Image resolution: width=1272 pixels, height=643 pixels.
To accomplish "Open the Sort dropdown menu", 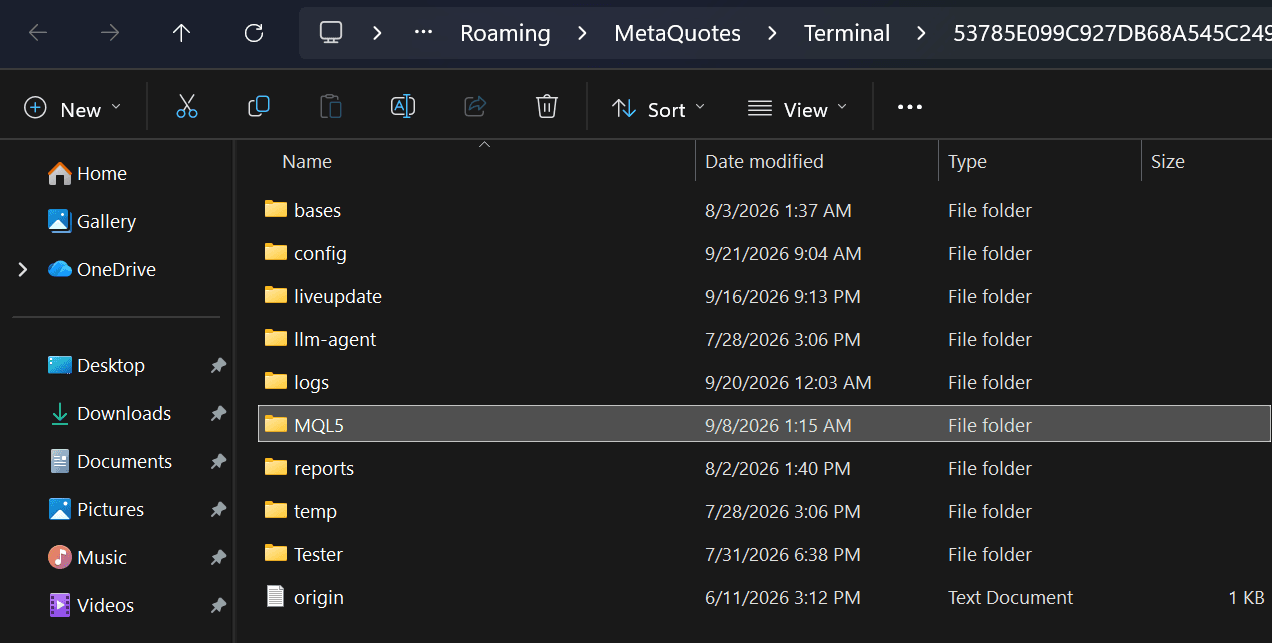I will (x=658, y=109).
